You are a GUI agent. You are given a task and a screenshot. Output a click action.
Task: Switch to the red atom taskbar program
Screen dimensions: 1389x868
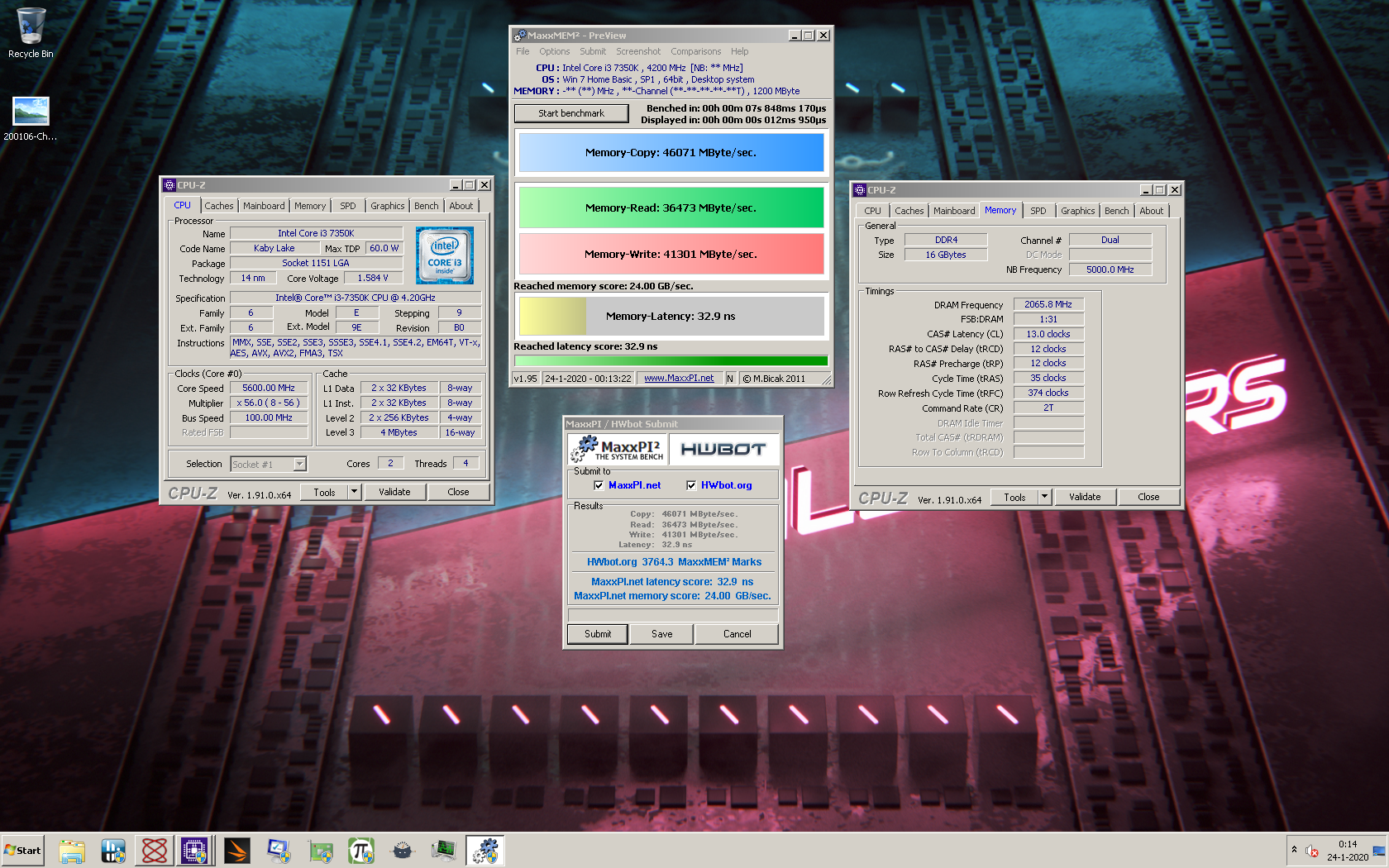click(155, 851)
